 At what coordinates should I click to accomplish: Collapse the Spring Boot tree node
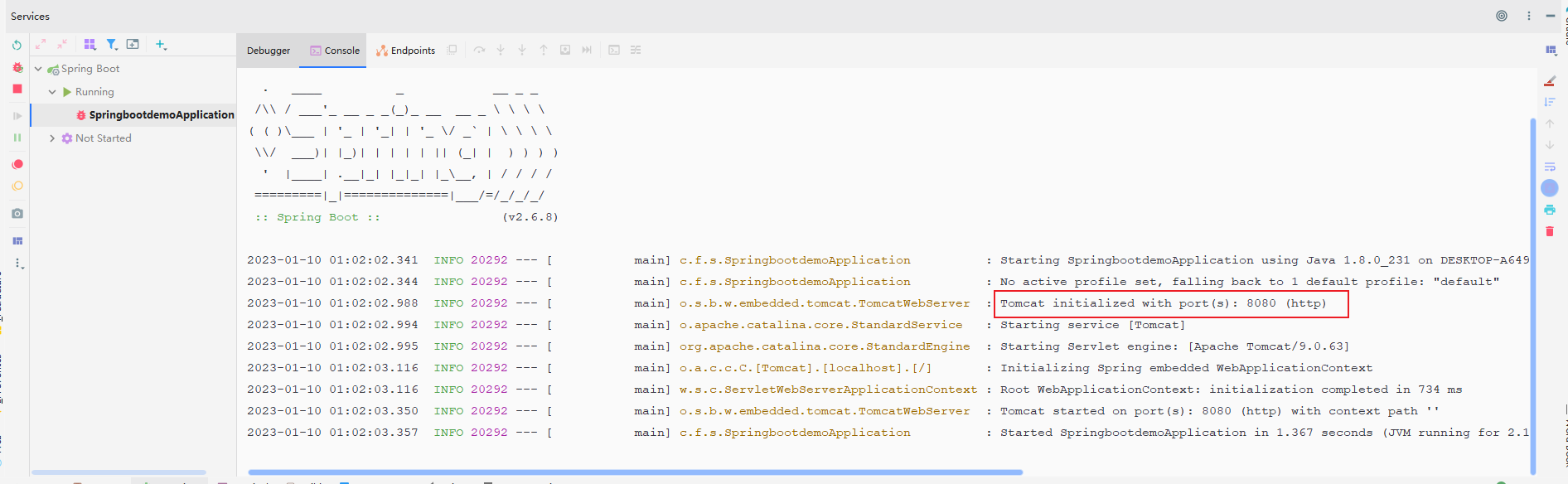point(38,69)
